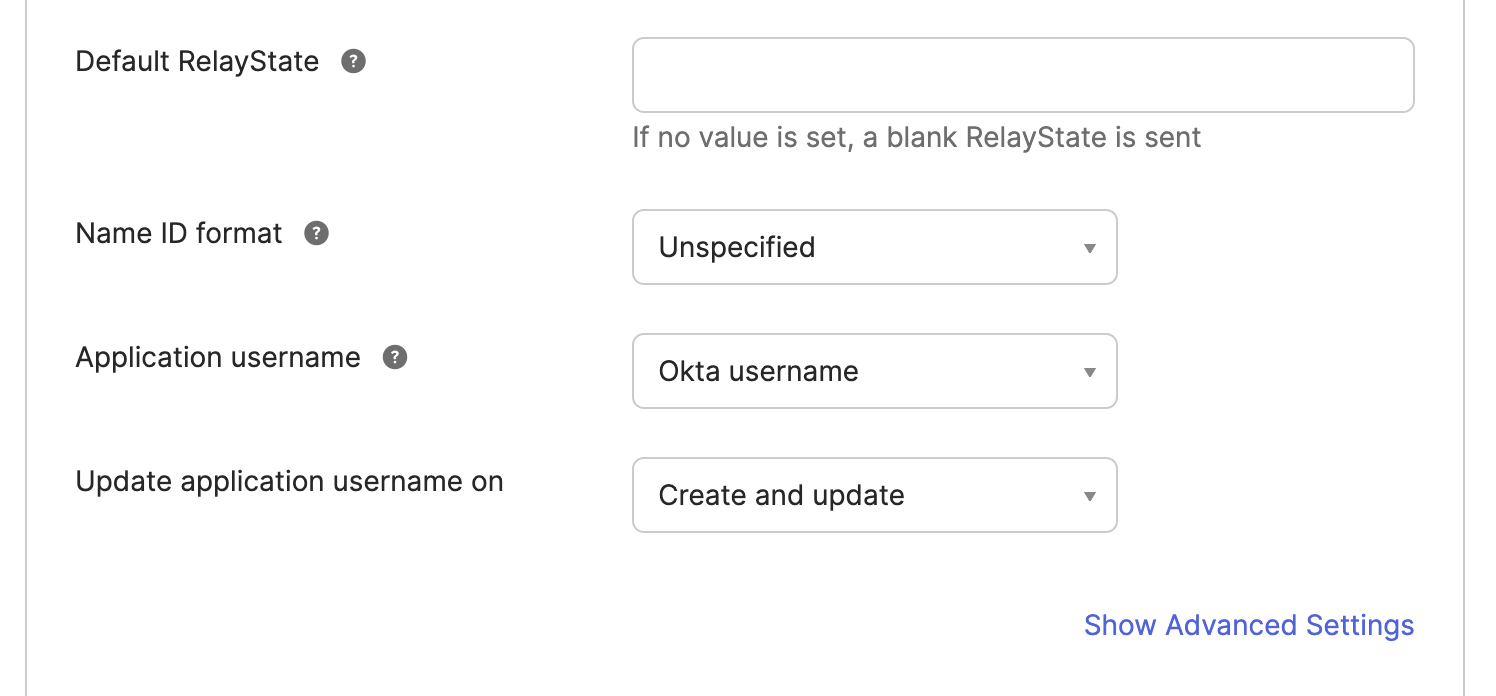Click the 'Update application username on' label
1496x696 pixels.
coord(289,482)
